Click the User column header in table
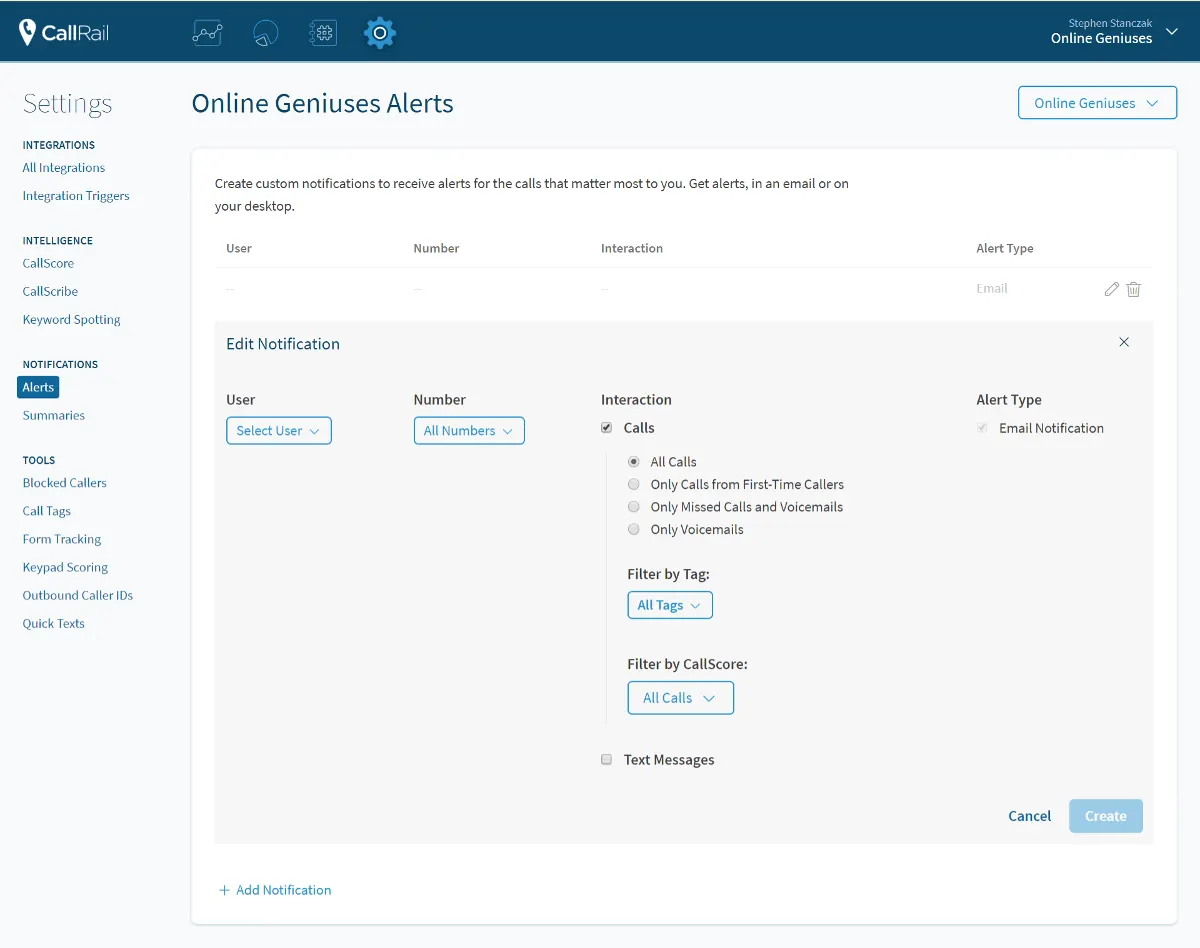Image resolution: width=1200 pixels, height=948 pixels. coord(239,248)
